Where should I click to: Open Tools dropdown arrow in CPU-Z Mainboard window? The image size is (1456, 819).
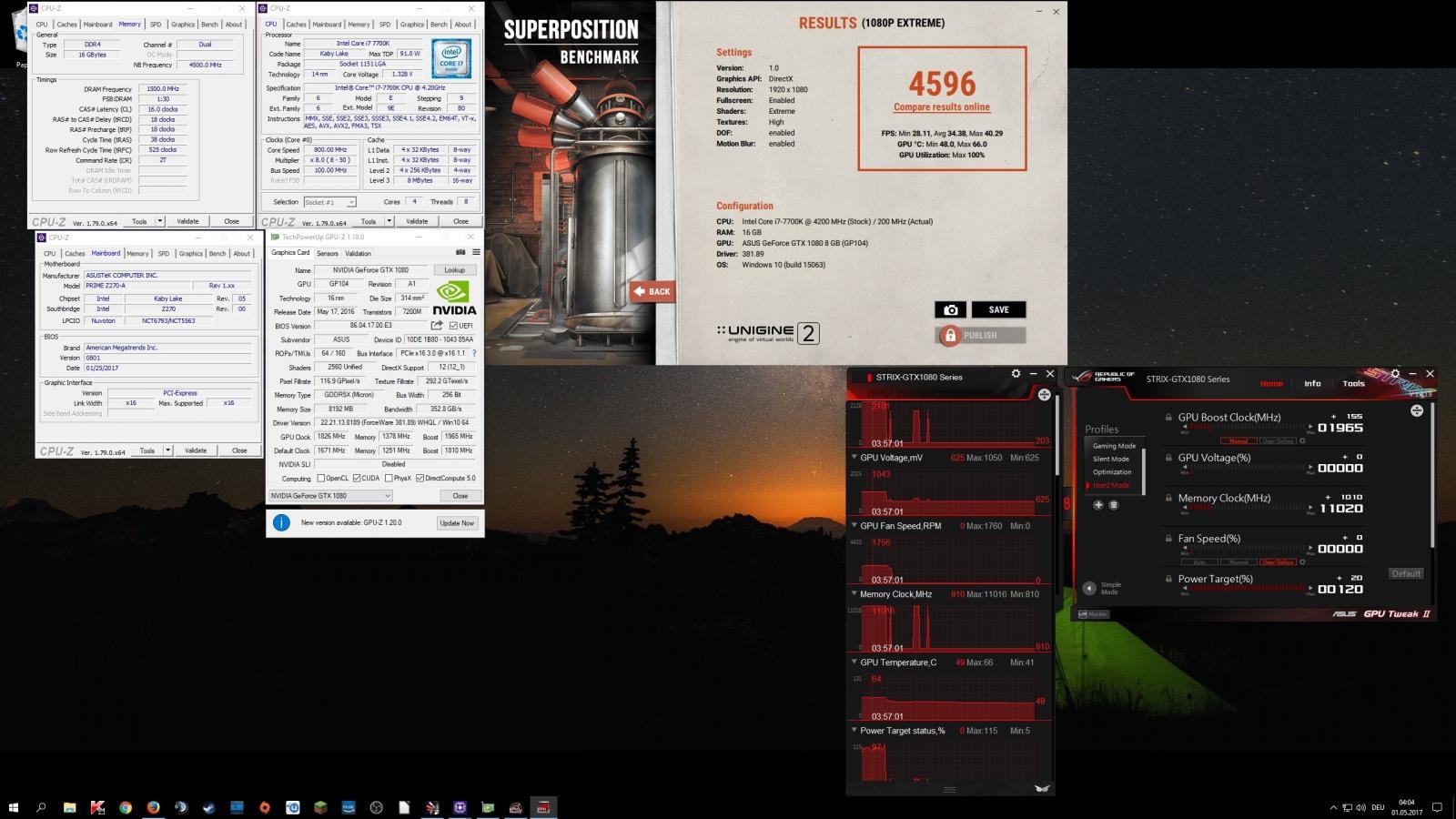(x=167, y=450)
